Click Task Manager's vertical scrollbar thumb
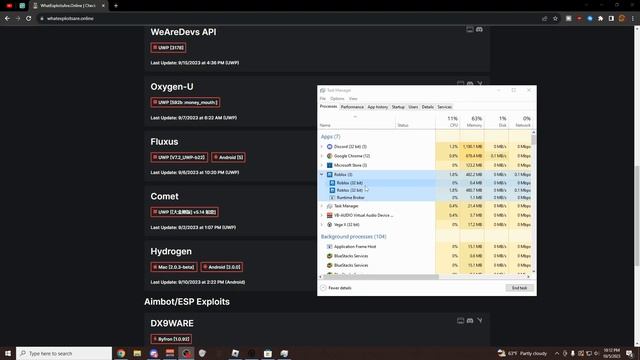The height and width of the screenshot is (360, 640). (533, 140)
